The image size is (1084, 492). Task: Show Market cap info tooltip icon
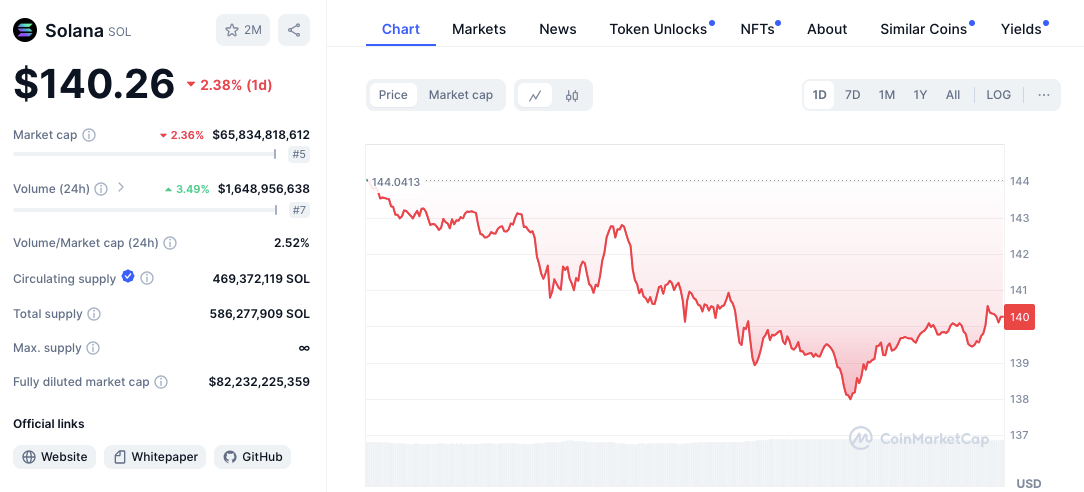pyautogui.click(x=89, y=135)
